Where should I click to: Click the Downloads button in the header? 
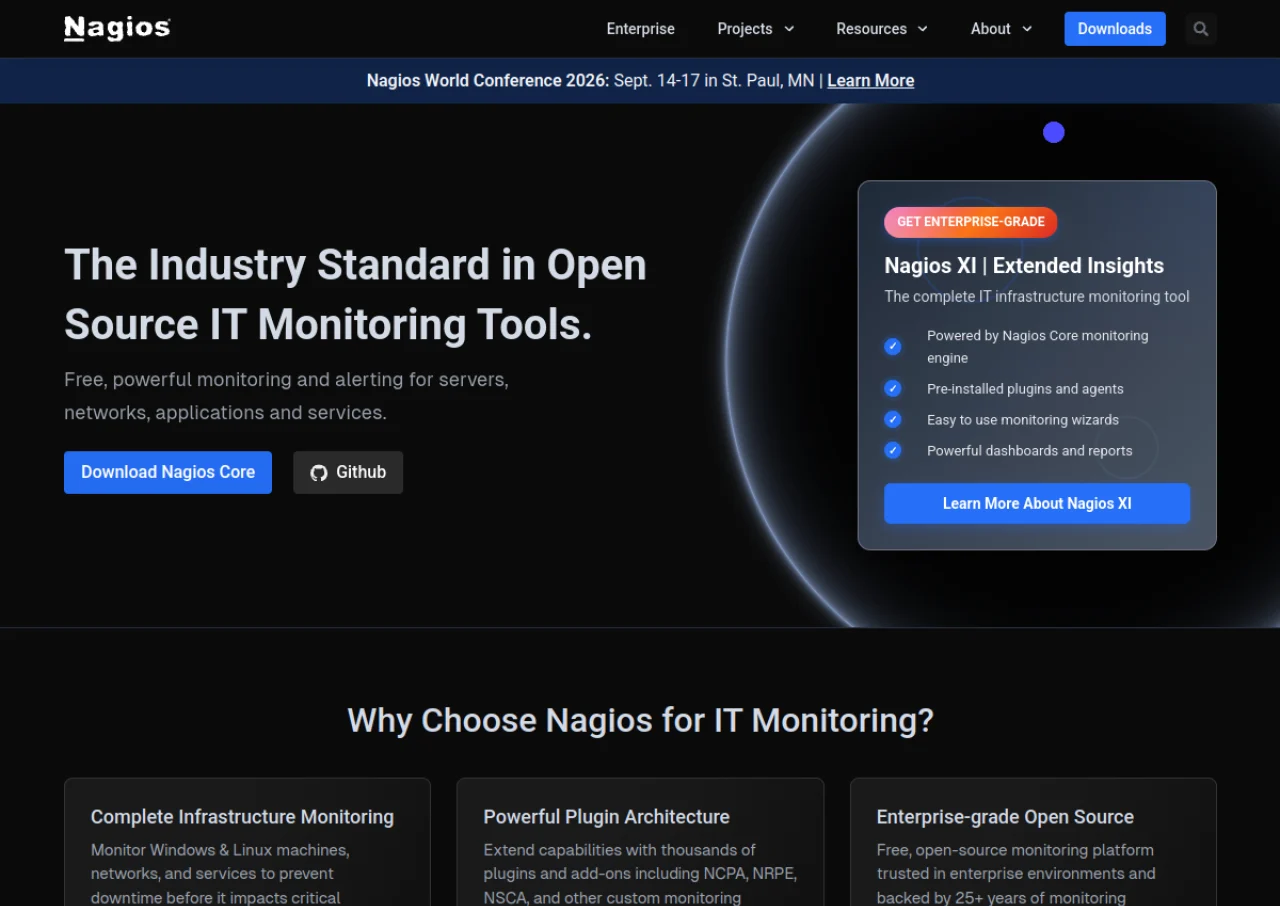(x=1115, y=29)
